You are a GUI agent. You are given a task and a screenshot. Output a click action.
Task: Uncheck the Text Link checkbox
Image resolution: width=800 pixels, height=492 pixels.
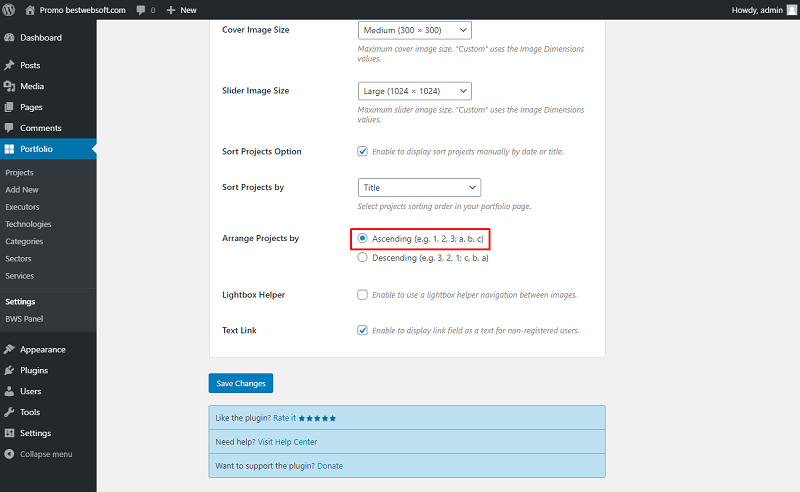[x=362, y=330]
